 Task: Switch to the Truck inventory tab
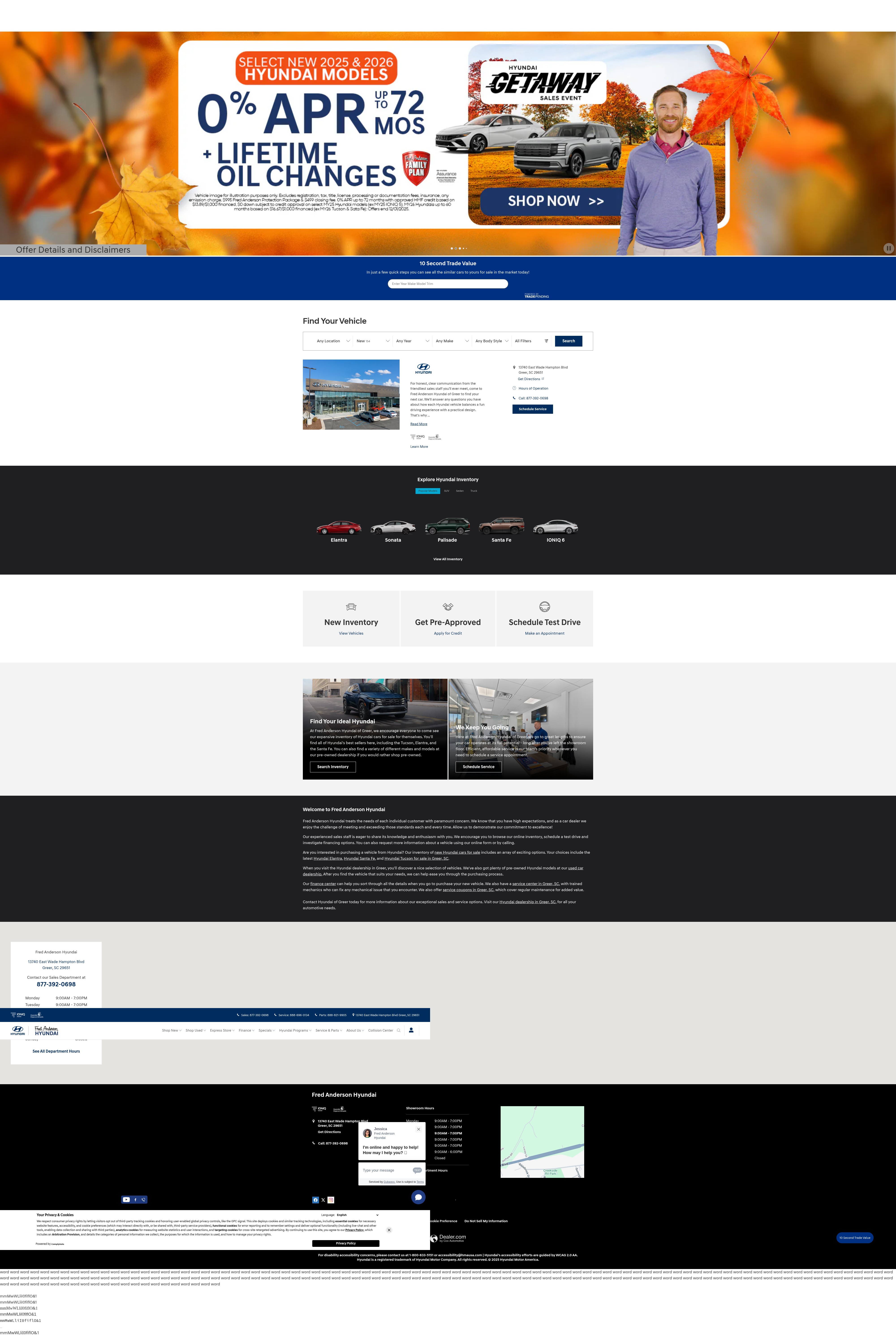474,491
